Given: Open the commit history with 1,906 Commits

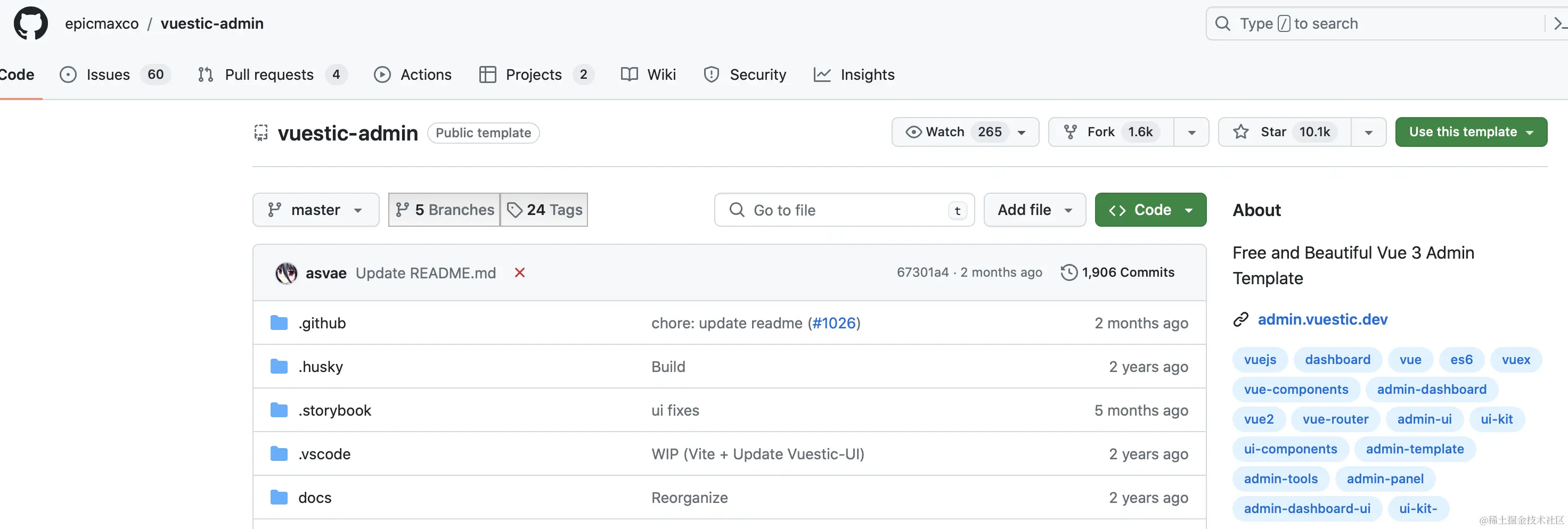Looking at the screenshot, I should coord(1117,272).
